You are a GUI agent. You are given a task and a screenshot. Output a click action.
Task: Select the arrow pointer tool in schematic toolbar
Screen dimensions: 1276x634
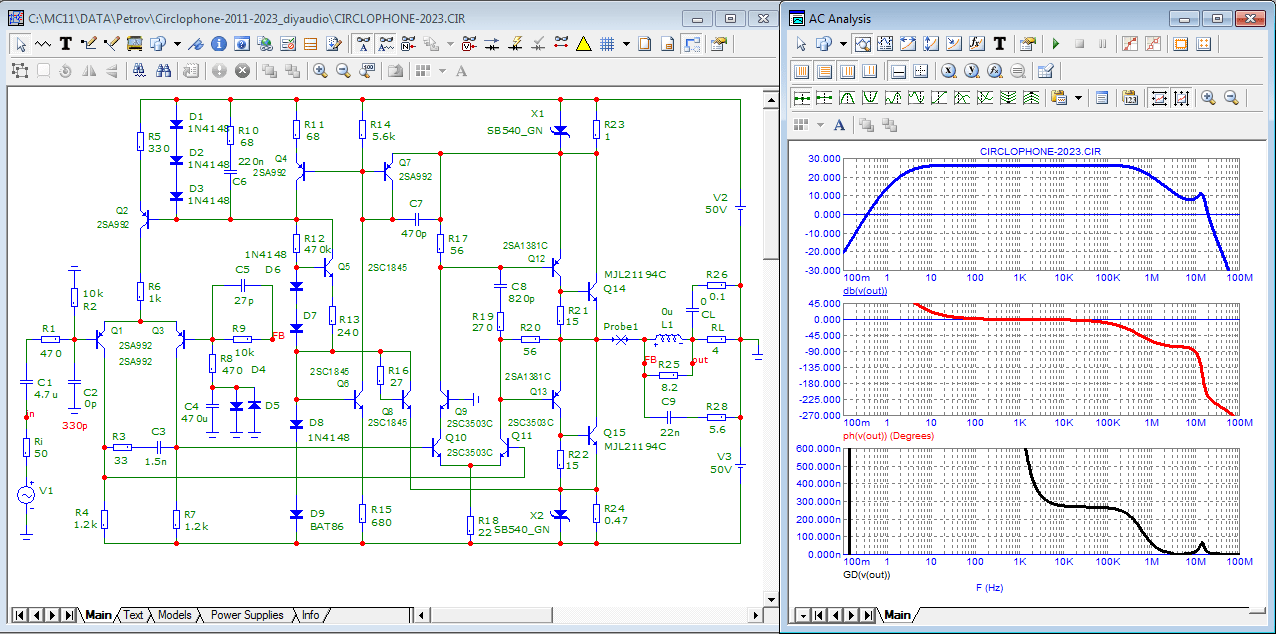point(21,44)
